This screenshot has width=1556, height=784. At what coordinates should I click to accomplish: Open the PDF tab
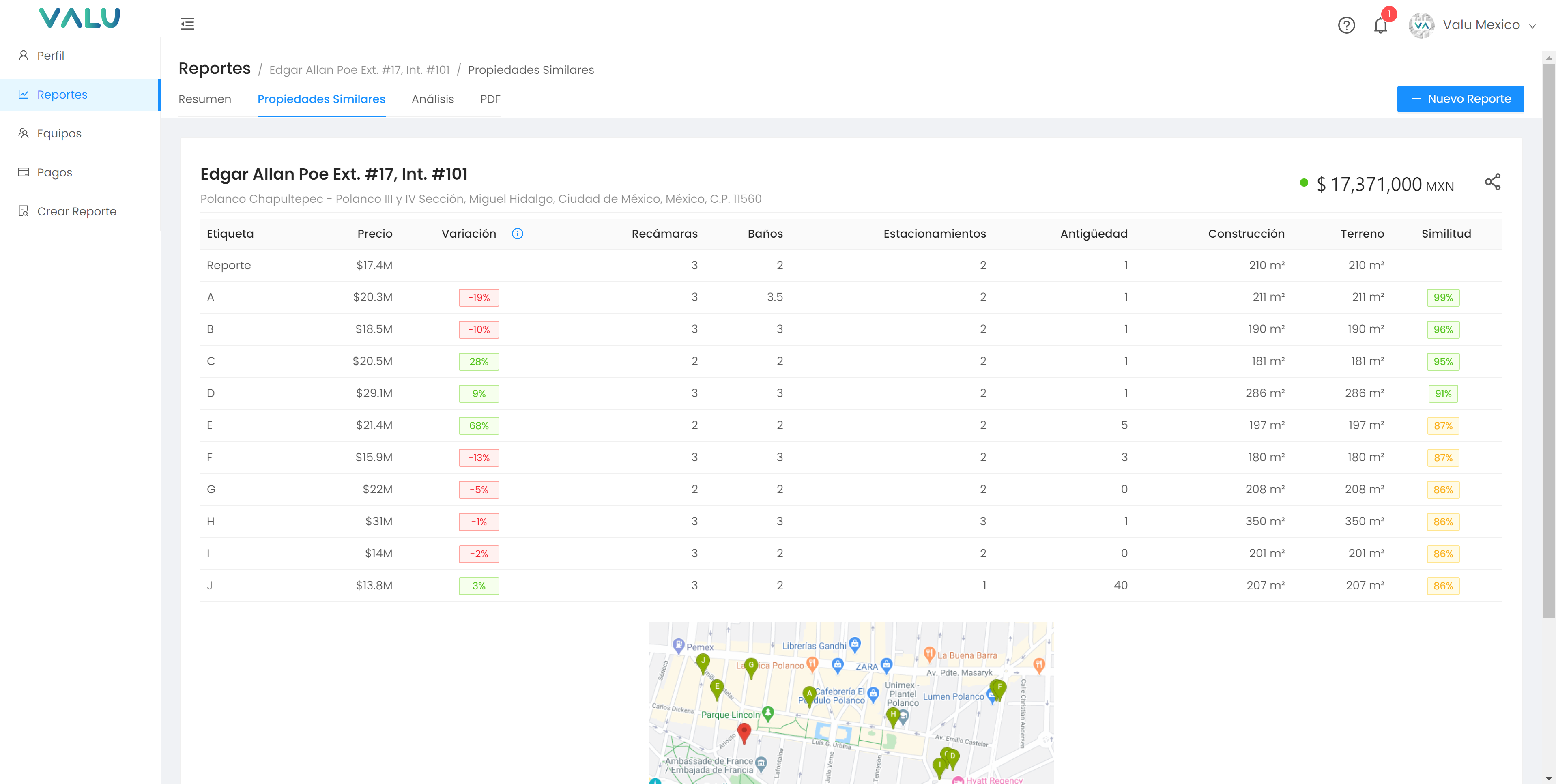pyautogui.click(x=490, y=99)
